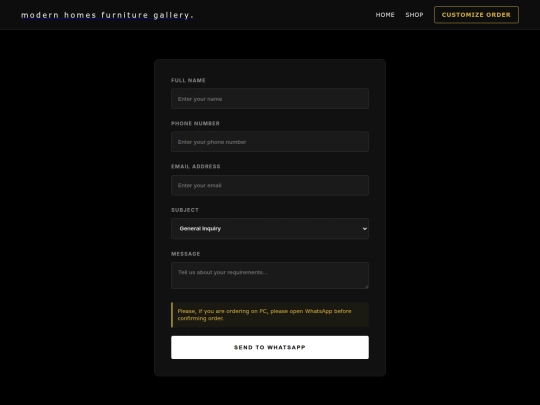Open the Subject General Inquiry dropdown
540x405 pixels.
click(270, 229)
